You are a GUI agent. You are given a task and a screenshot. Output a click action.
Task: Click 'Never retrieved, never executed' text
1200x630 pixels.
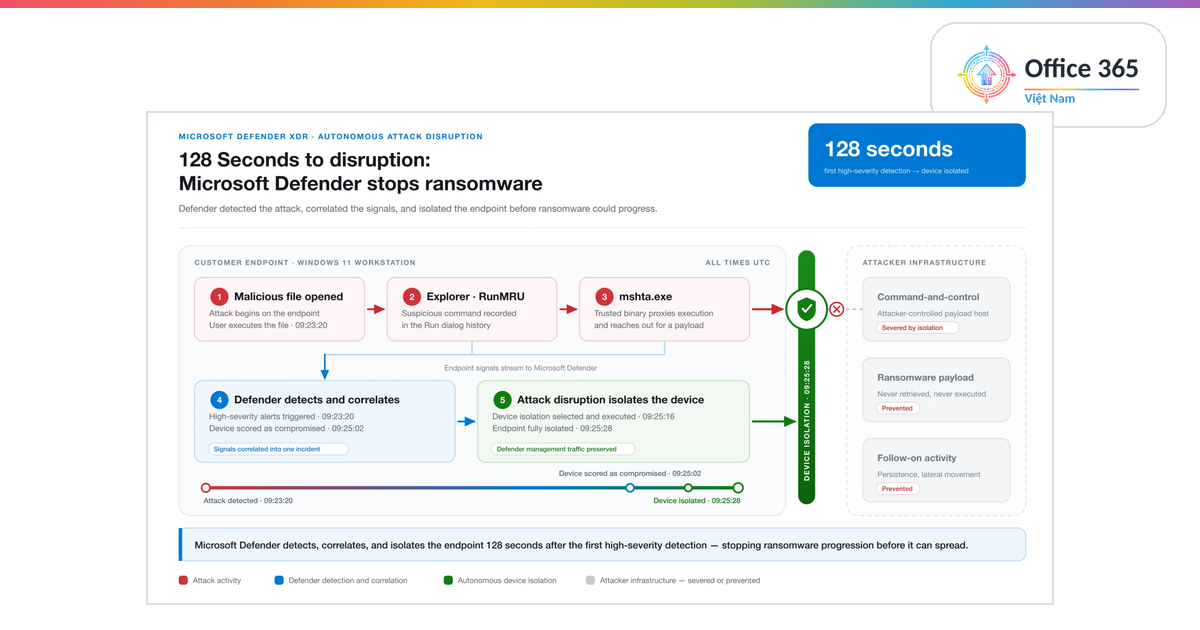point(931,394)
